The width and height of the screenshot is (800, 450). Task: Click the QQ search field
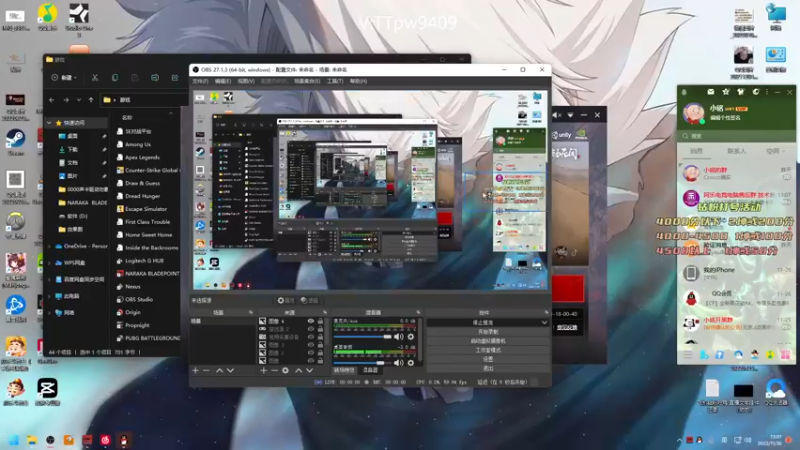(x=736, y=136)
